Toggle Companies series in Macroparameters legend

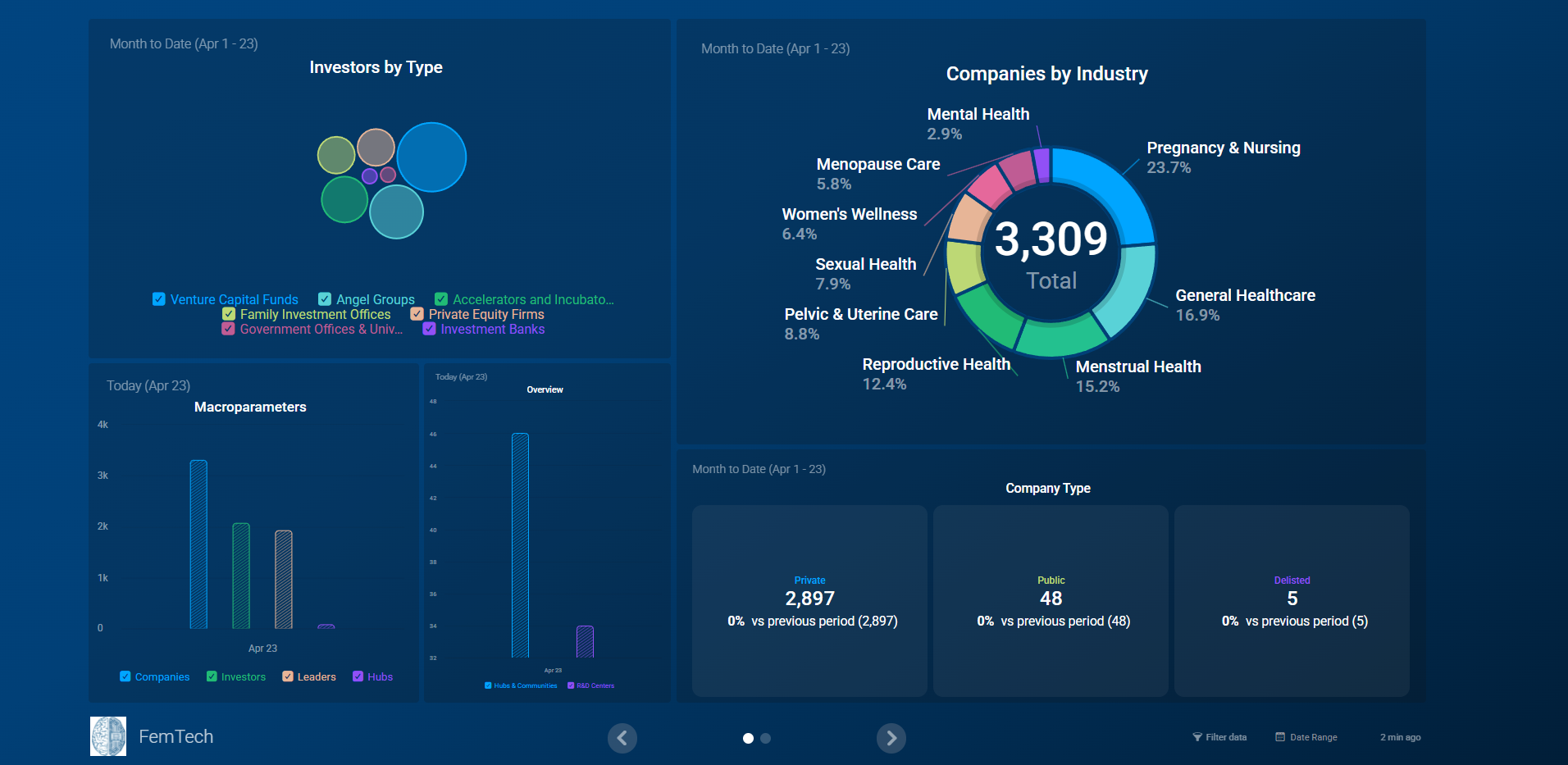125,676
